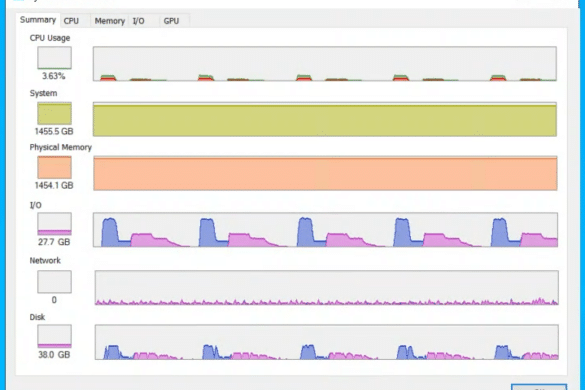Click the Disk section label
The image size is (585, 390).
pyautogui.click(x=37, y=317)
